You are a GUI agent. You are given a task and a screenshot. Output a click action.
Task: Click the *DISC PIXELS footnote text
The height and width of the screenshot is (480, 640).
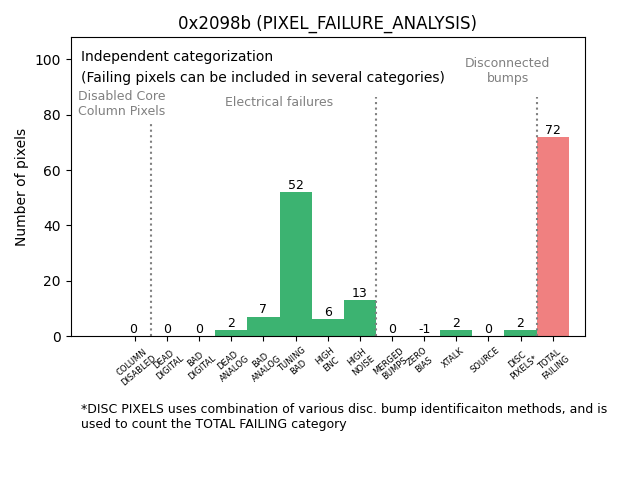[343, 416]
